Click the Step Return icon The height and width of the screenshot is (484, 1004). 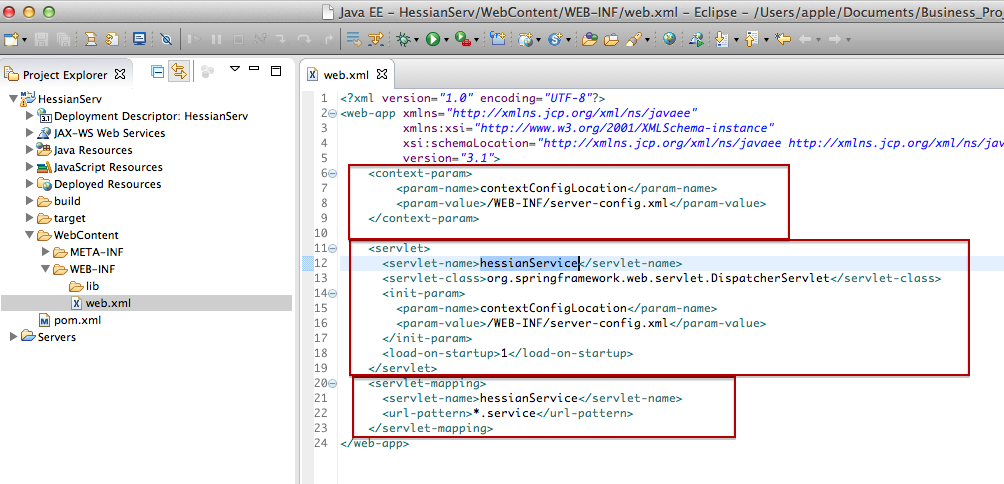[x=328, y=39]
